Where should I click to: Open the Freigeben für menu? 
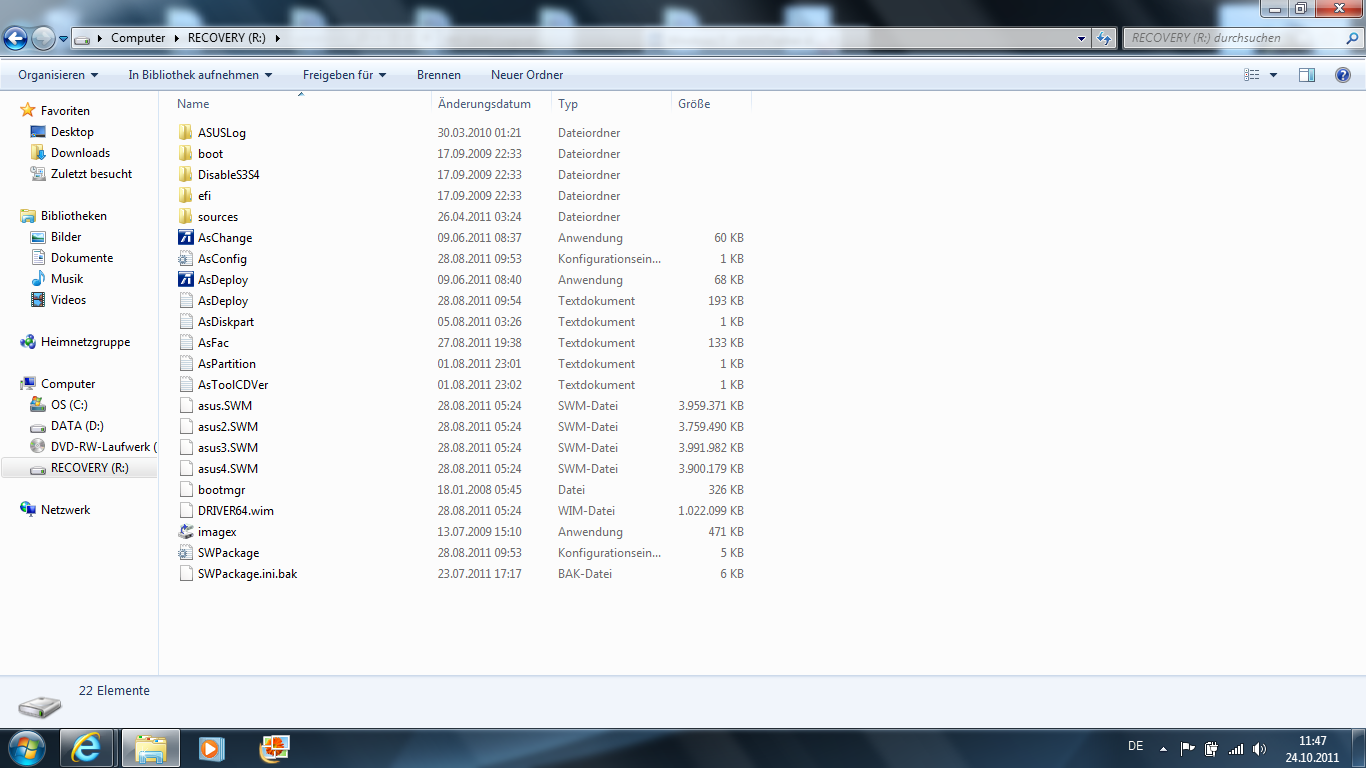(344, 75)
